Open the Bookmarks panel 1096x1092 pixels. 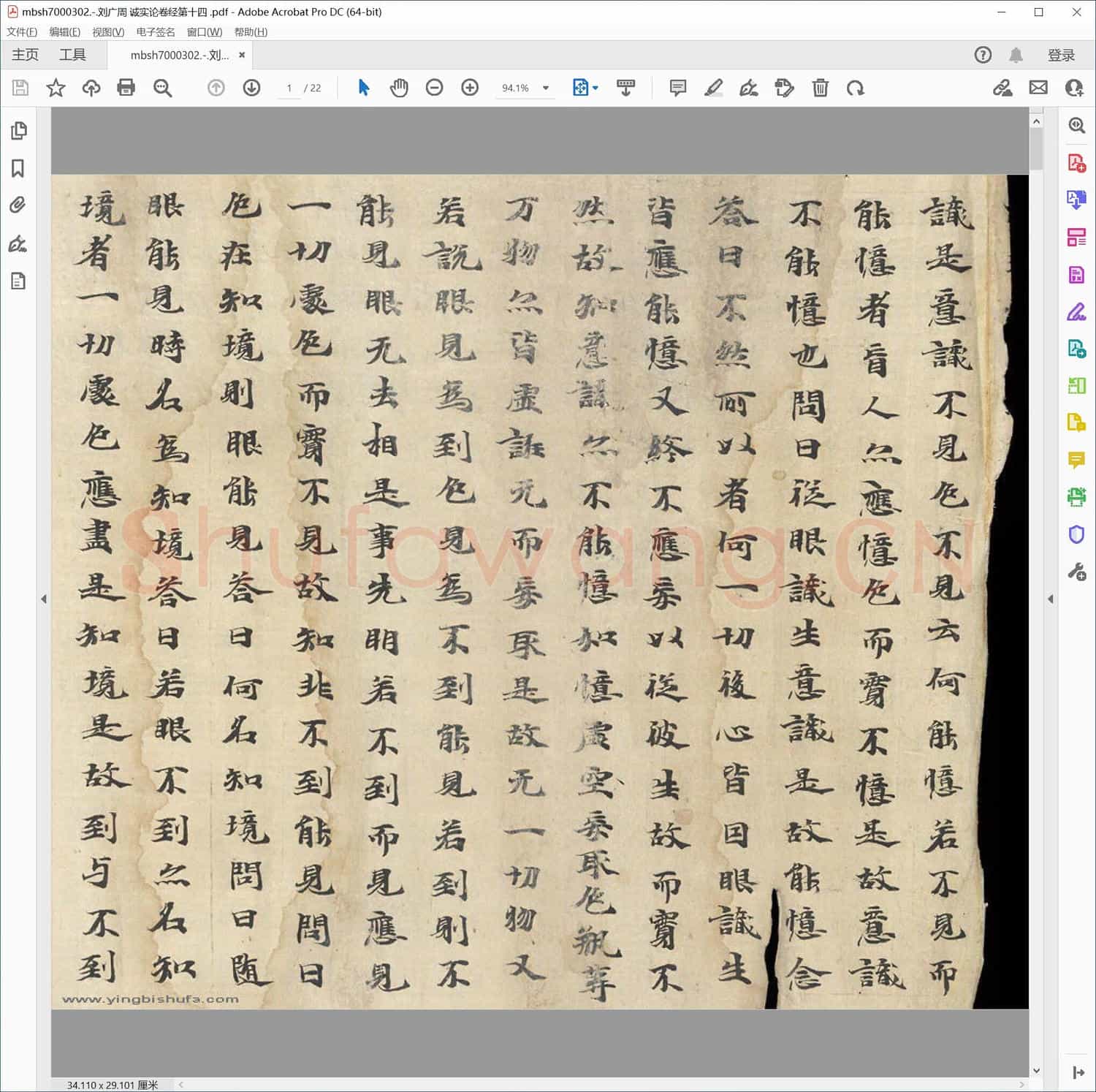[x=18, y=168]
